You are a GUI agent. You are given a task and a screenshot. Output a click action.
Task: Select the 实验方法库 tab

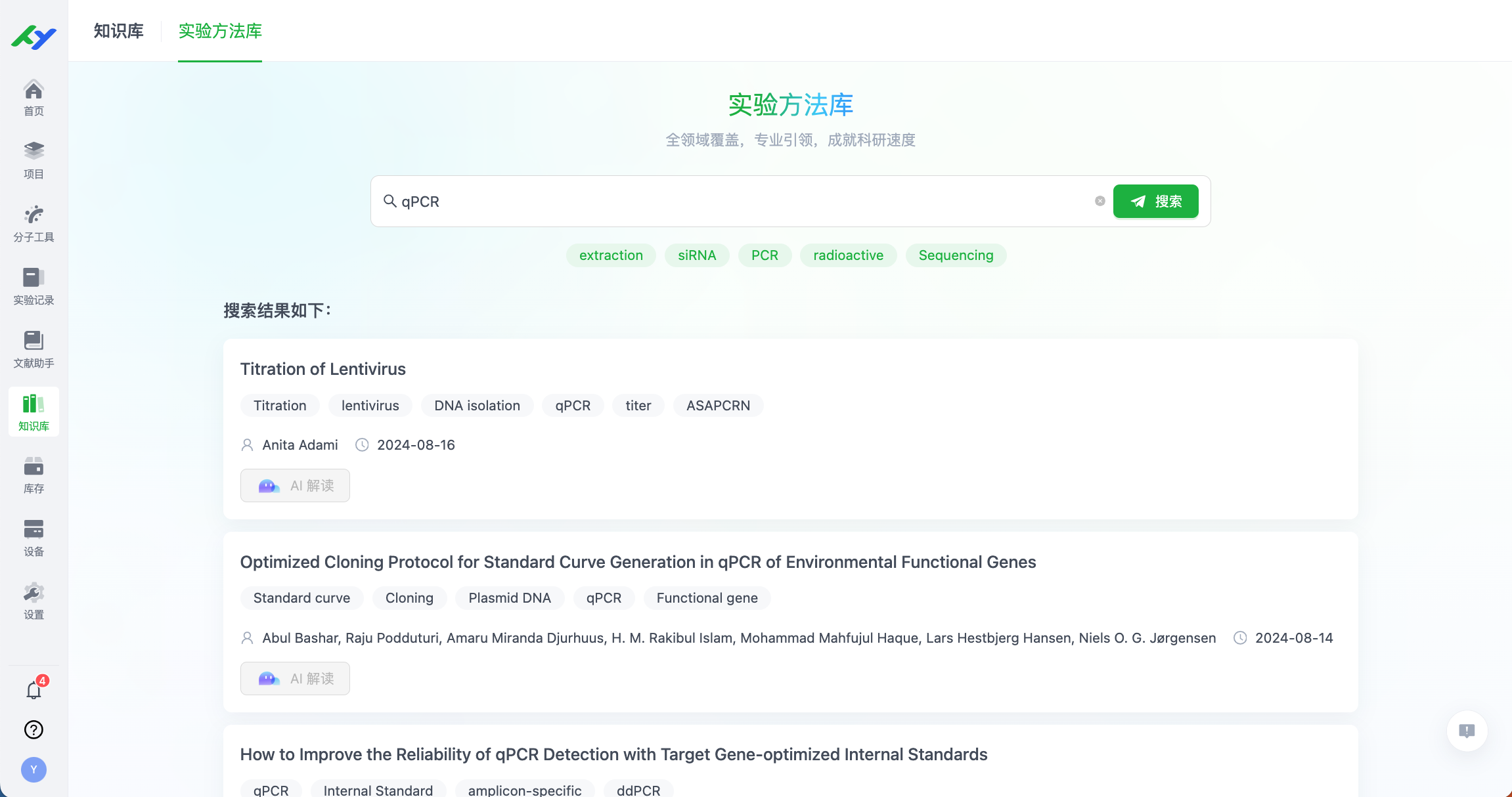(220, 31)
